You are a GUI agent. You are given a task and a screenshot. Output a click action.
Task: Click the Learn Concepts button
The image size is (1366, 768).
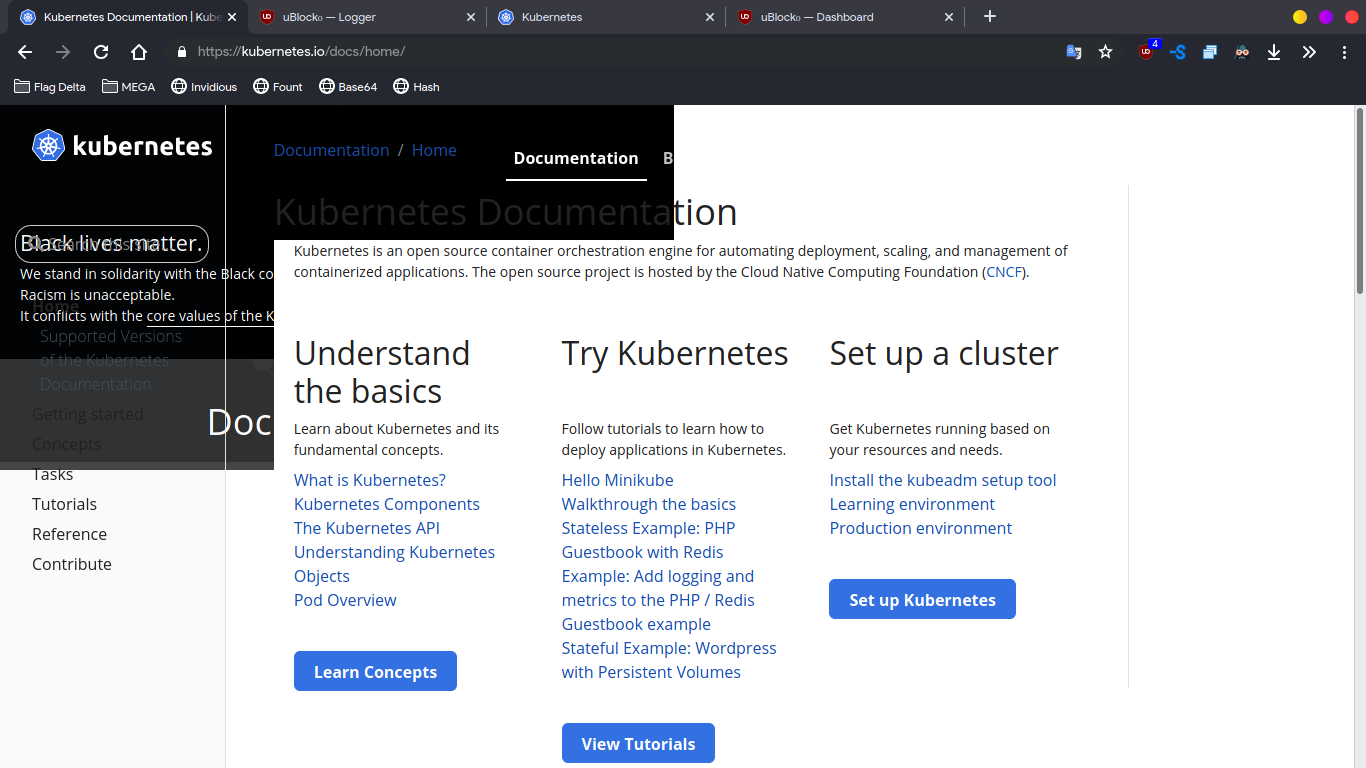pyautogui.click(x=375, y=671)
